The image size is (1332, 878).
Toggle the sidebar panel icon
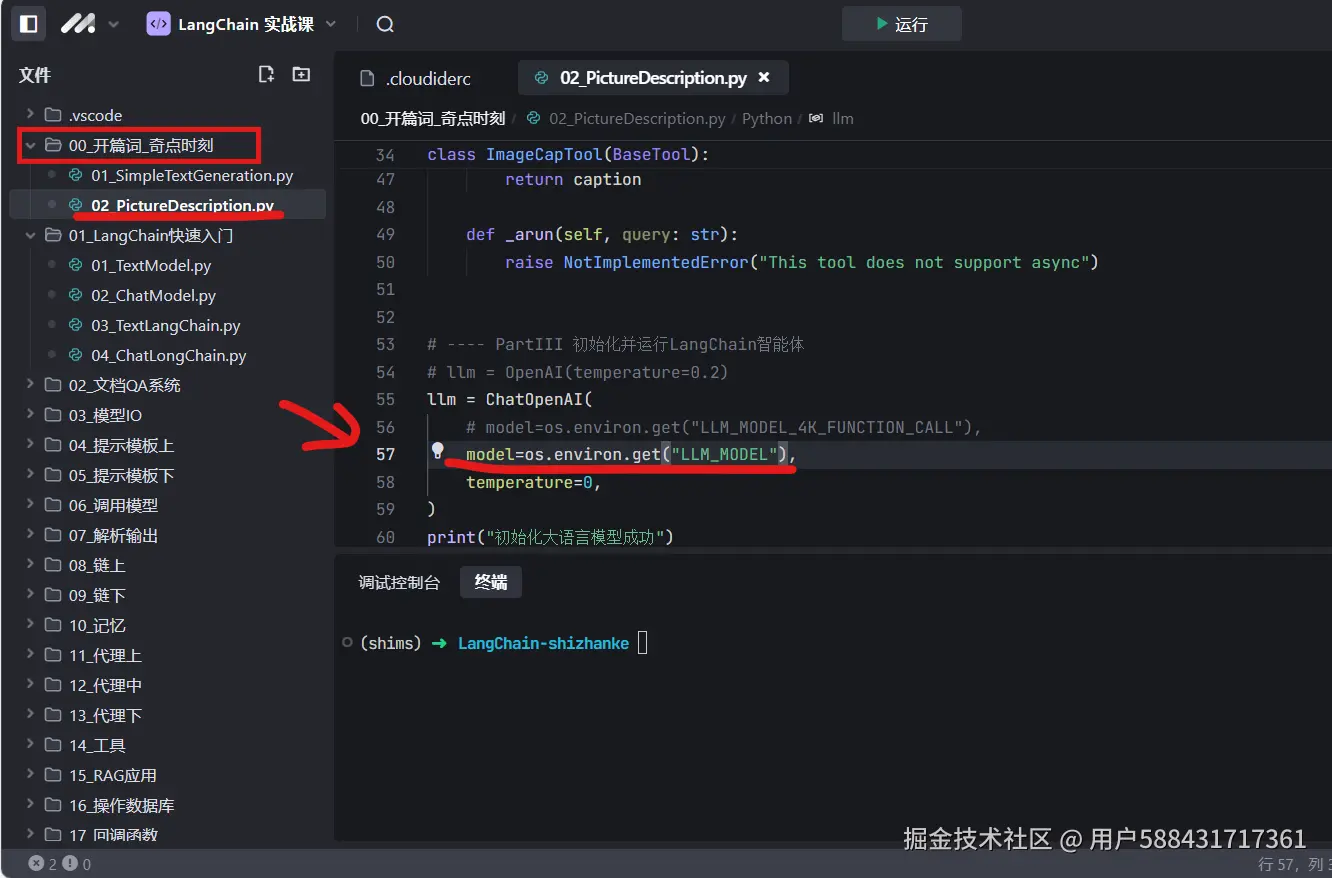click(29, 23)
